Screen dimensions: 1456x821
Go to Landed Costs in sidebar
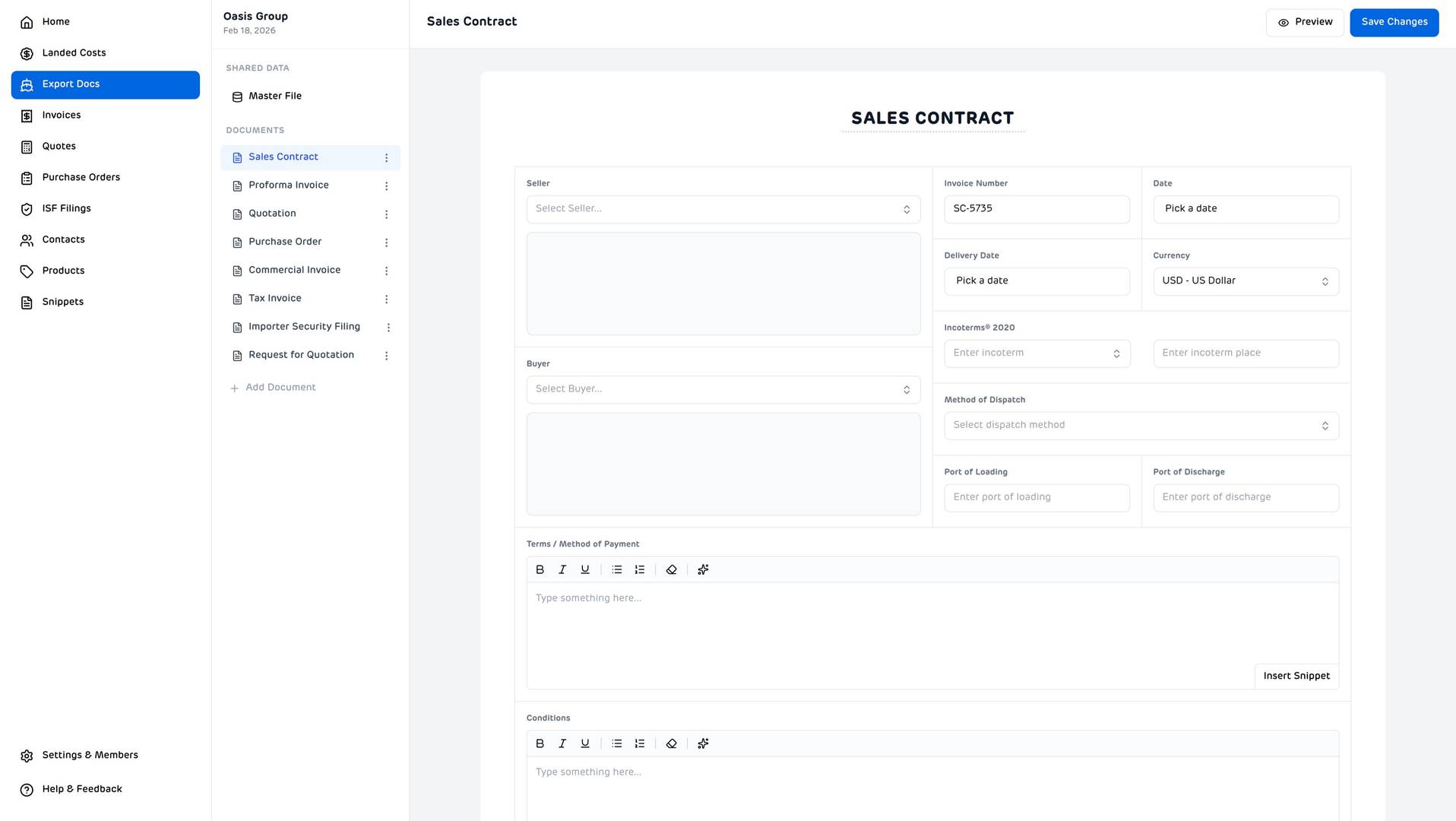74,53
